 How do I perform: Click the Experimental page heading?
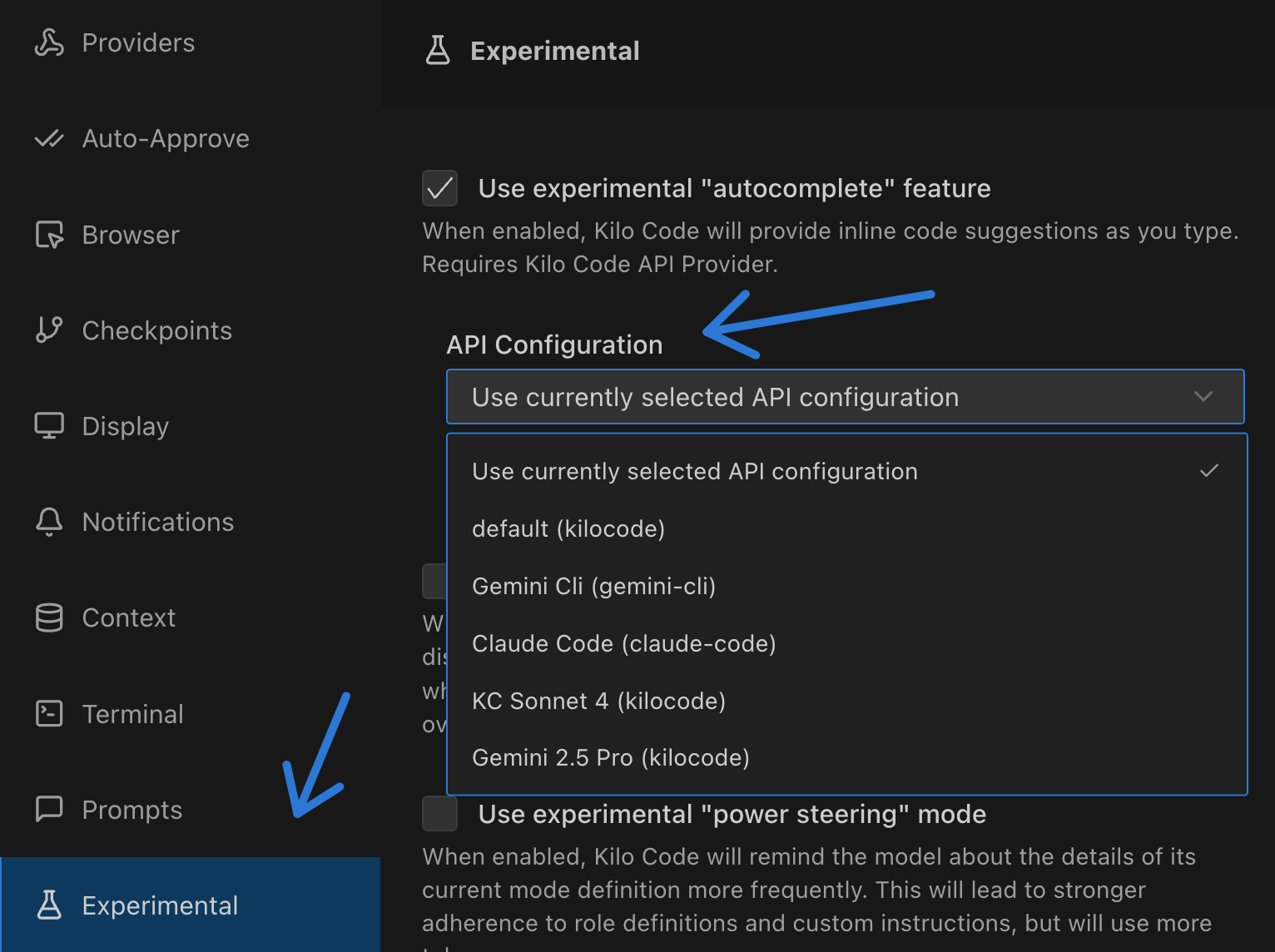(555, 51)
